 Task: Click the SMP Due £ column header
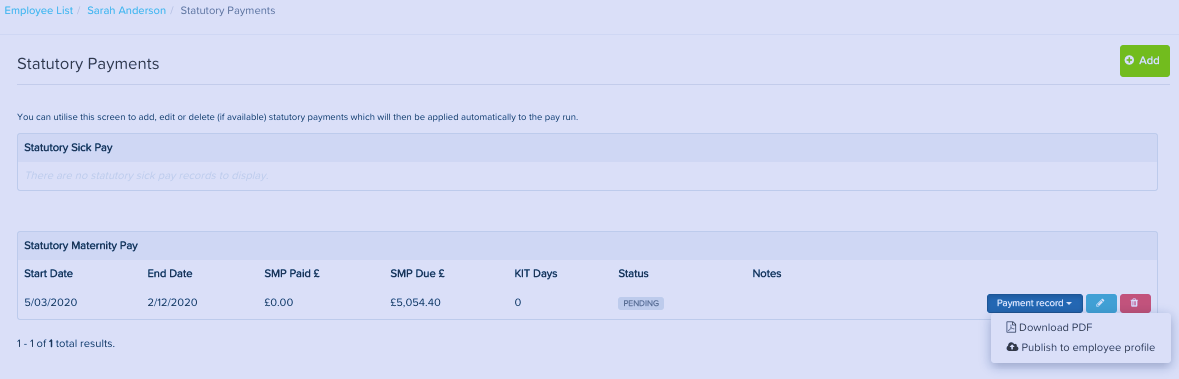point(419,274)
